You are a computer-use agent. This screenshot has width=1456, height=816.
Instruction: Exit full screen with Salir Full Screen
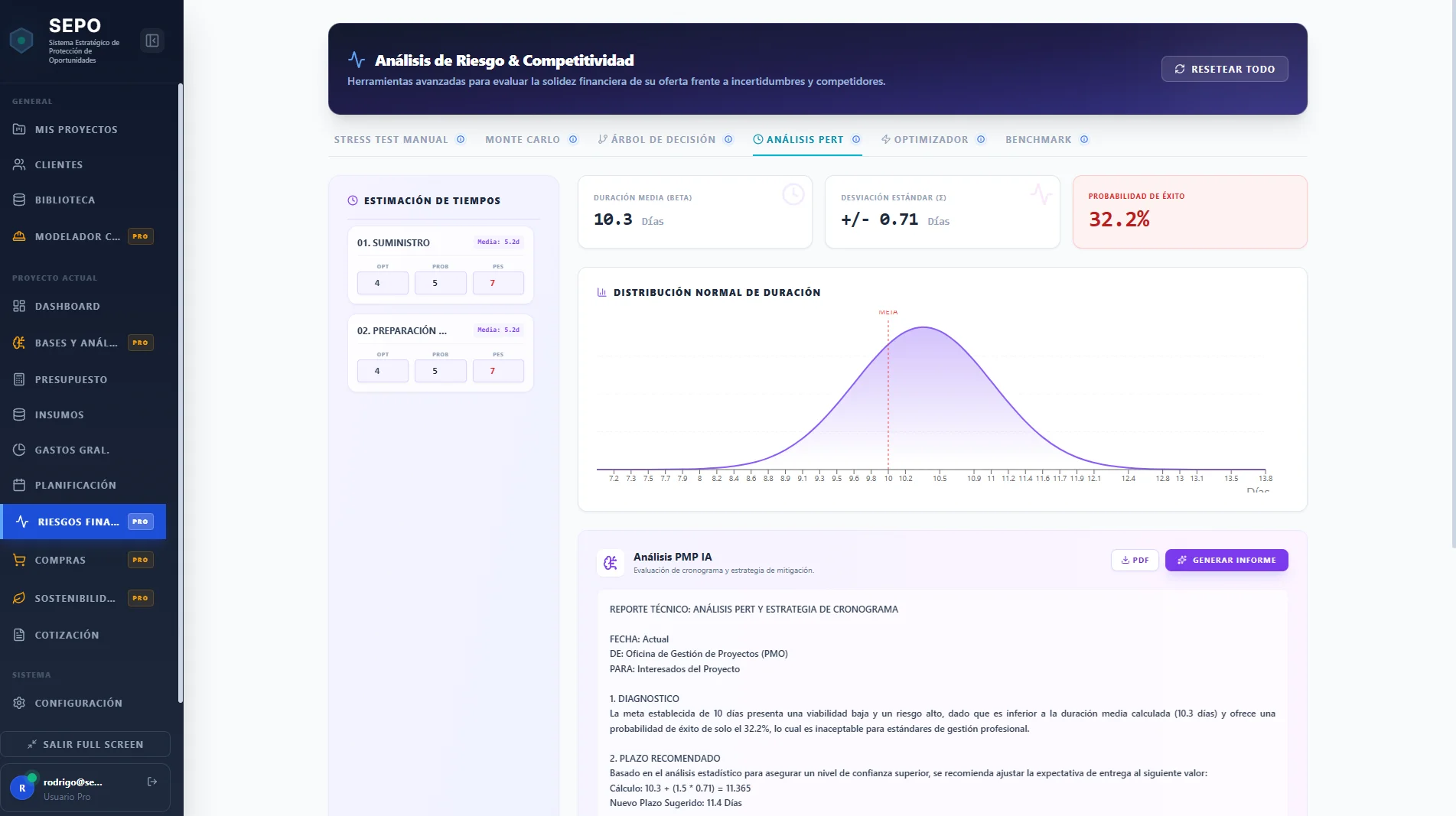pos(85,744)
